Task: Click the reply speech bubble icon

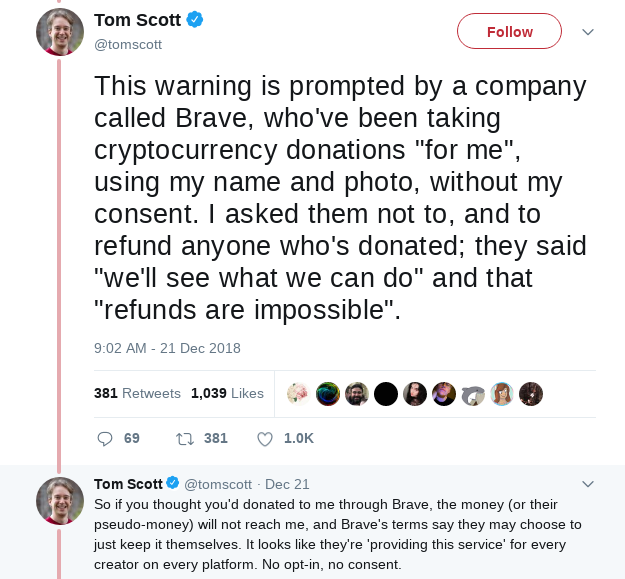Action: [105, 438]
